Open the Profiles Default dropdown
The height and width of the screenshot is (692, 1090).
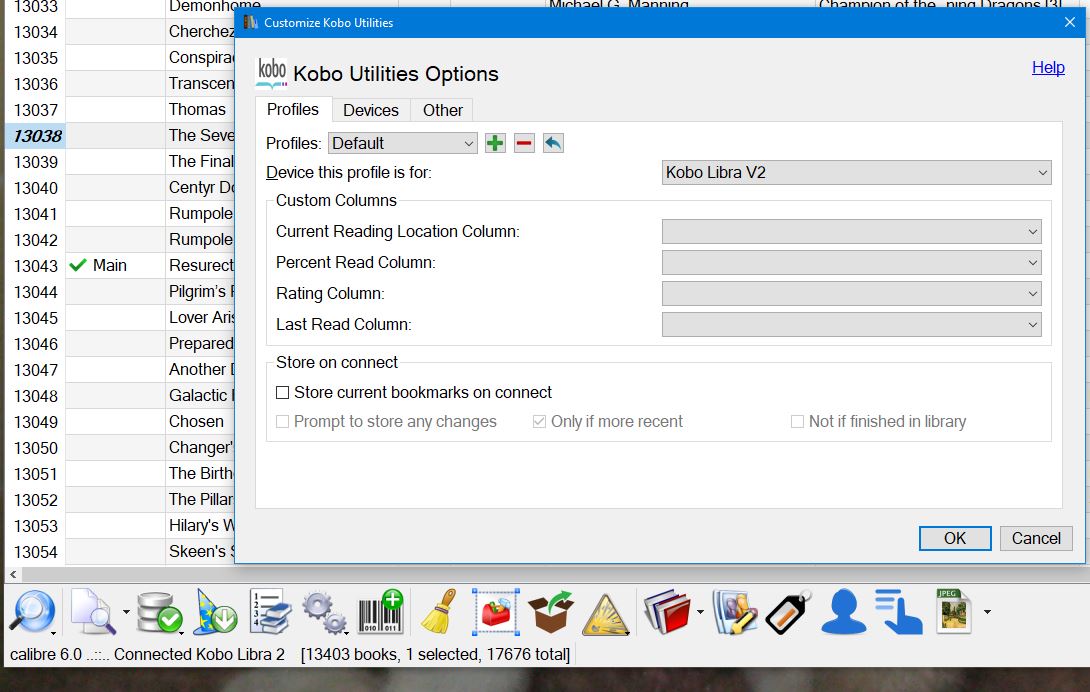(402, 143)
